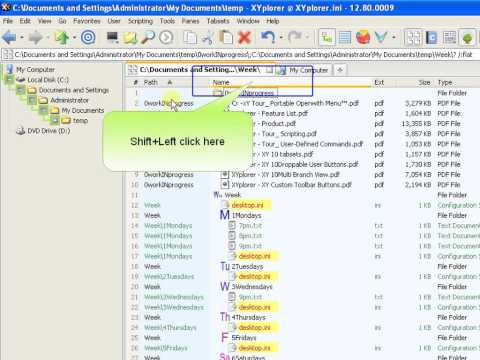Sort by the Path column header

click(151, 82)
